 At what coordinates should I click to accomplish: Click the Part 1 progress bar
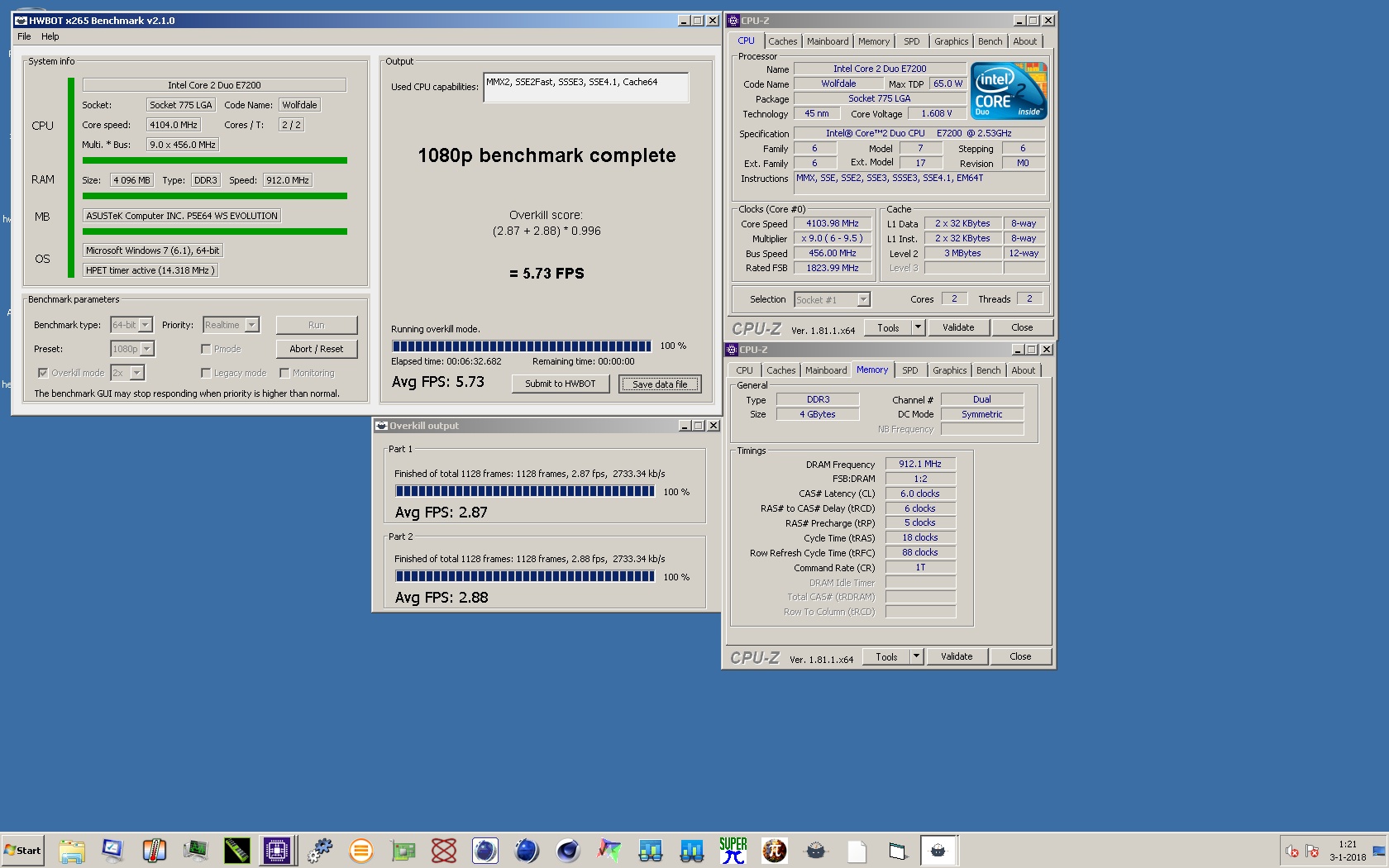(525, 491)
